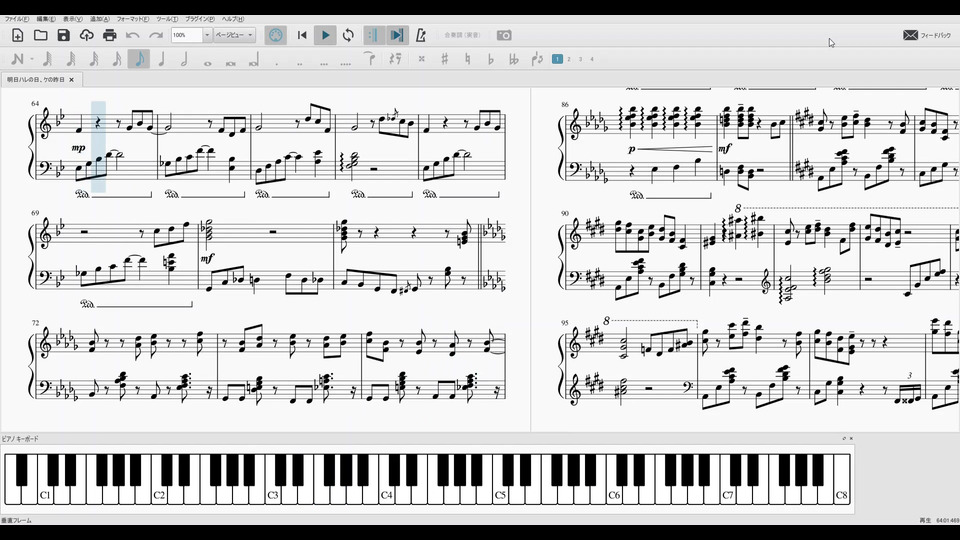Toggle MIDI input
This screenshot has height=540, width=960.
click(x=276, y=36)
